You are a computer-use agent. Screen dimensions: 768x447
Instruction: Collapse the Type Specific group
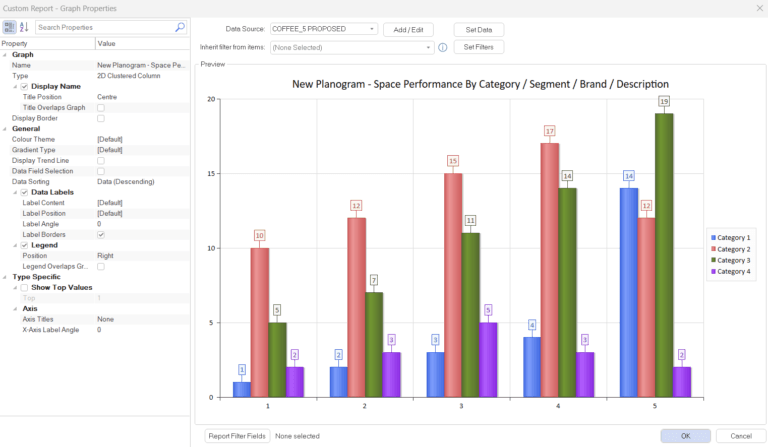[x=5, y=277]
